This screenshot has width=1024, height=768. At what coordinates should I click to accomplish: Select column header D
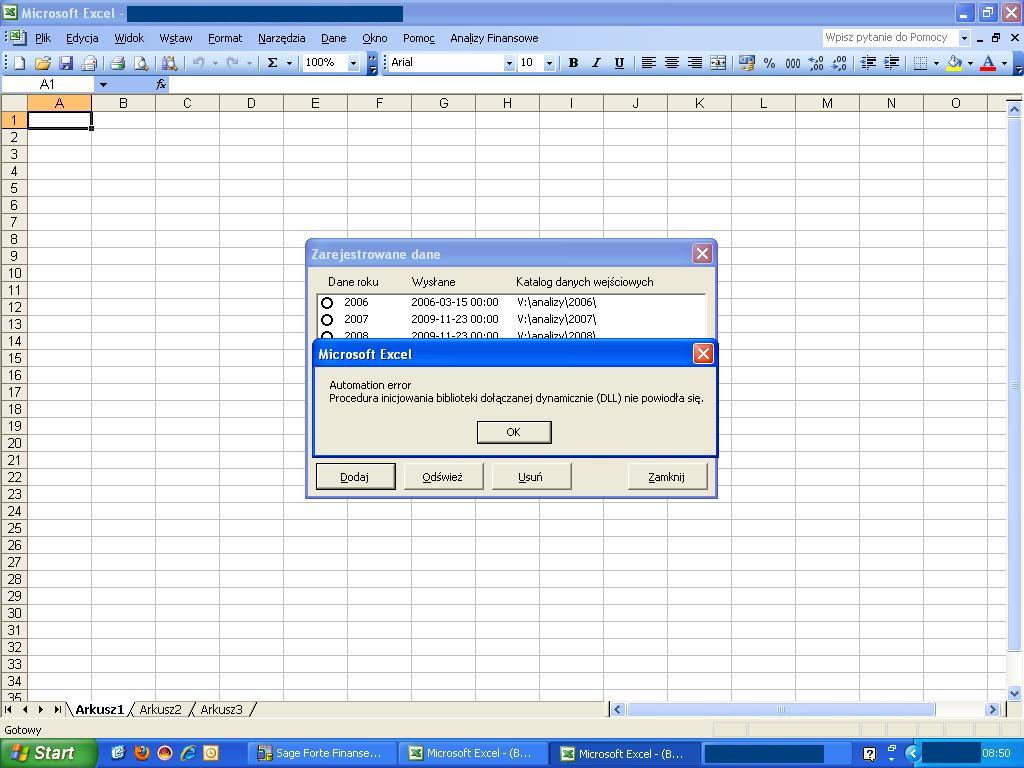coord(251,103)
